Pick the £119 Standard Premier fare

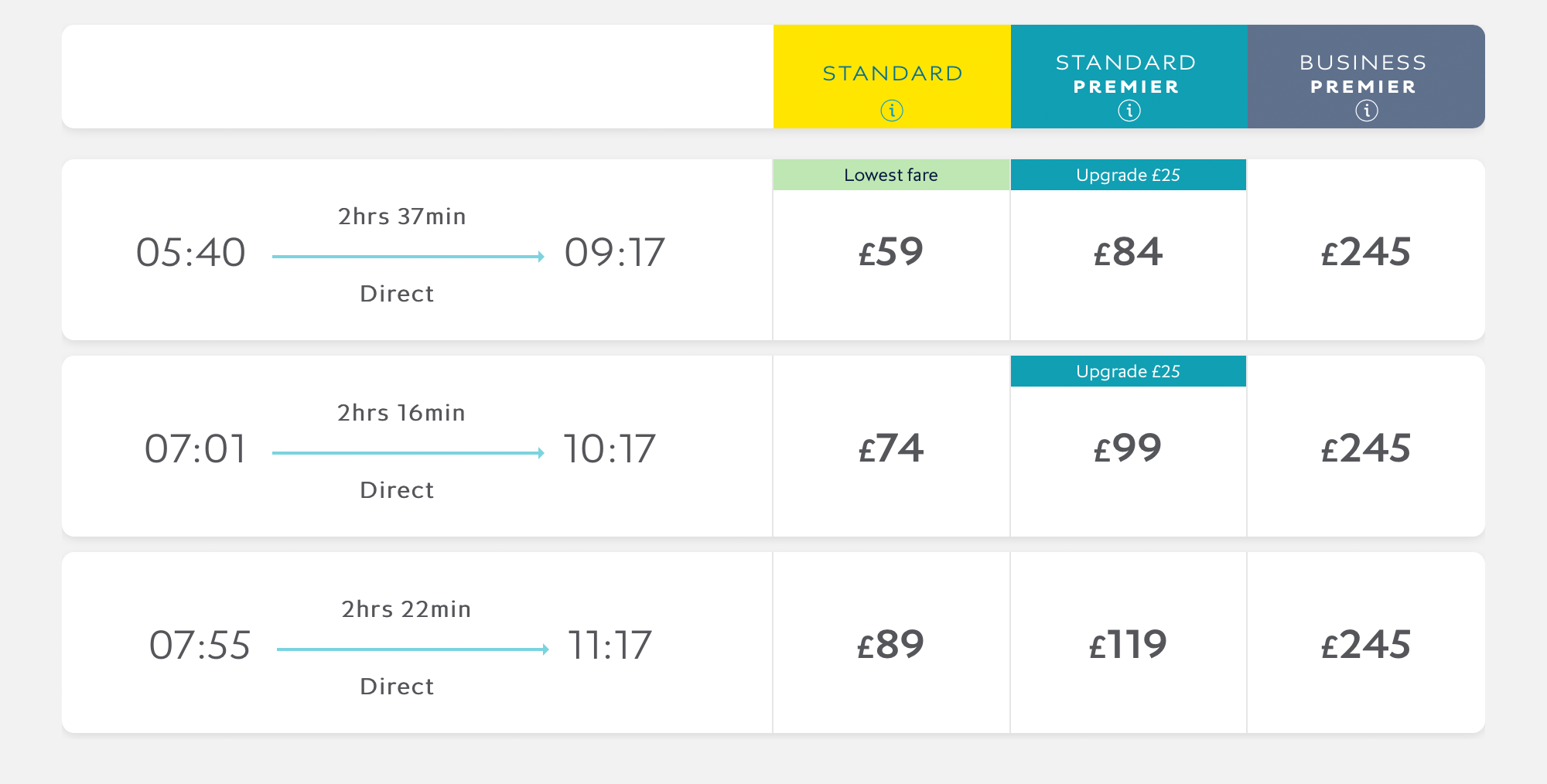click(x=1129, y=643)
